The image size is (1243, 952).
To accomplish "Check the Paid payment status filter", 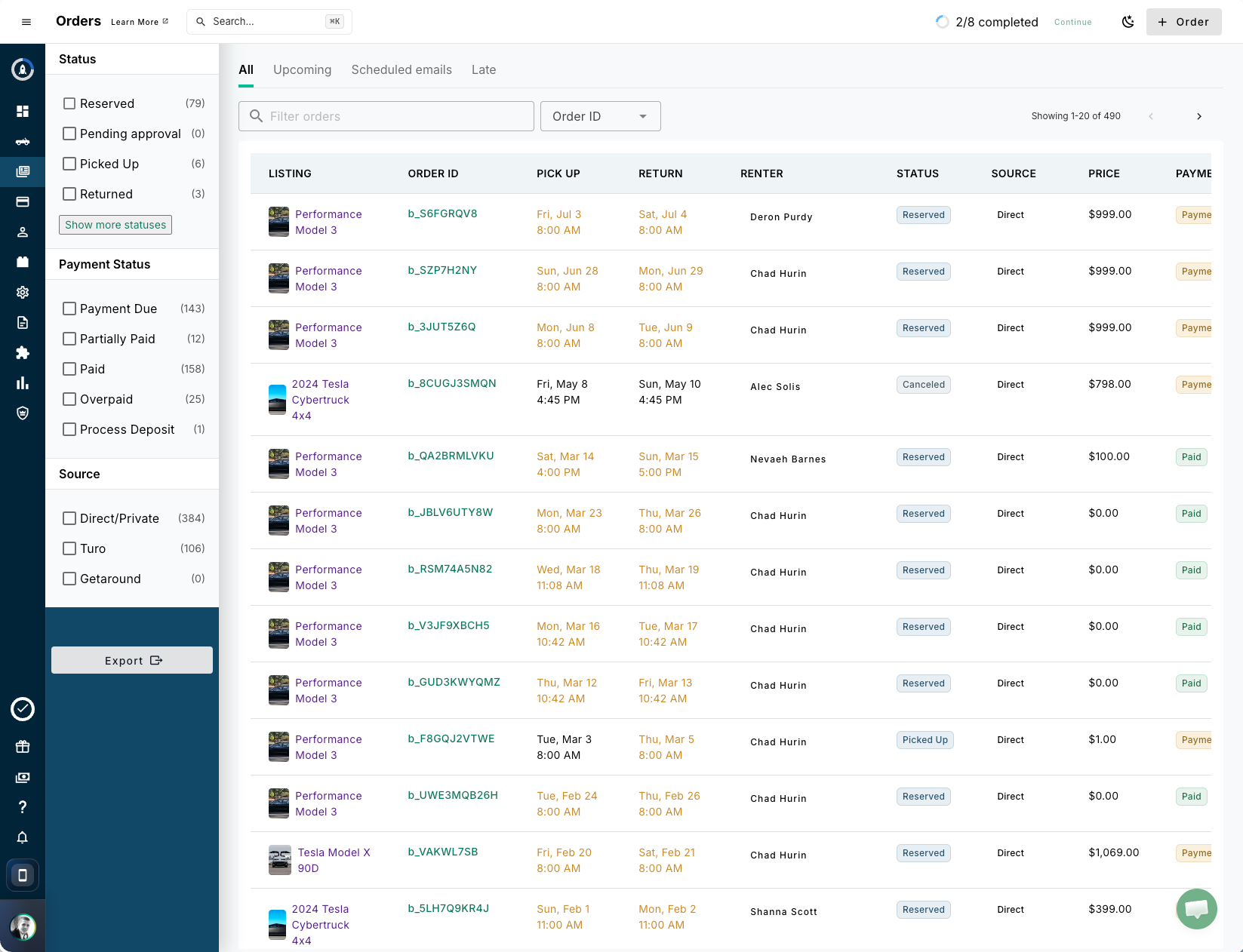I will click(69, 369).
